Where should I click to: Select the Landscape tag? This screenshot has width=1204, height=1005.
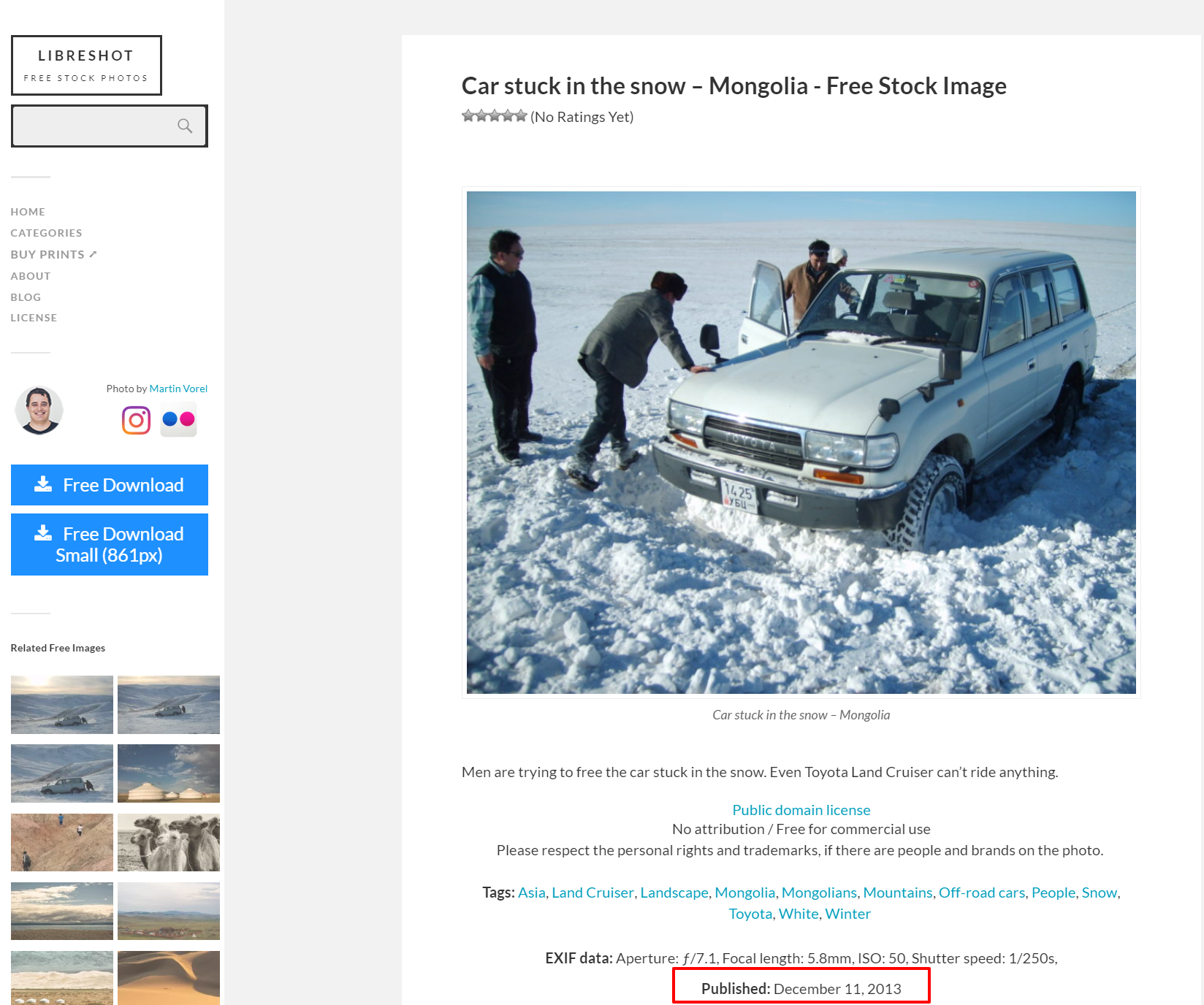point(674,893)
